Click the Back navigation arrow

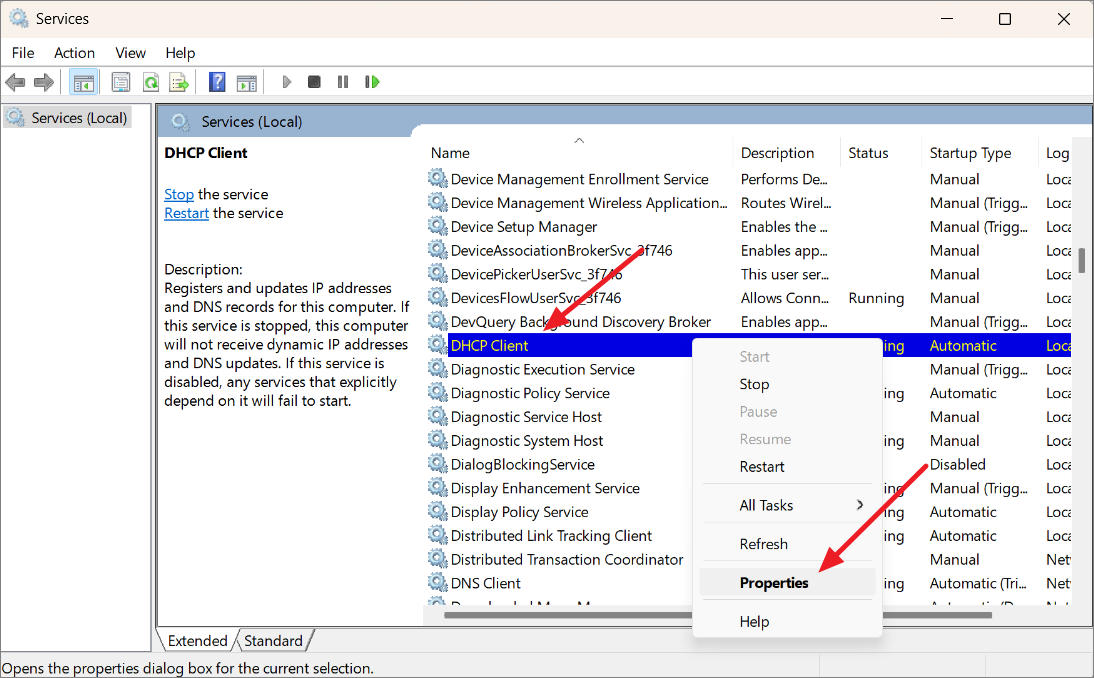click(x=15, y=81)
